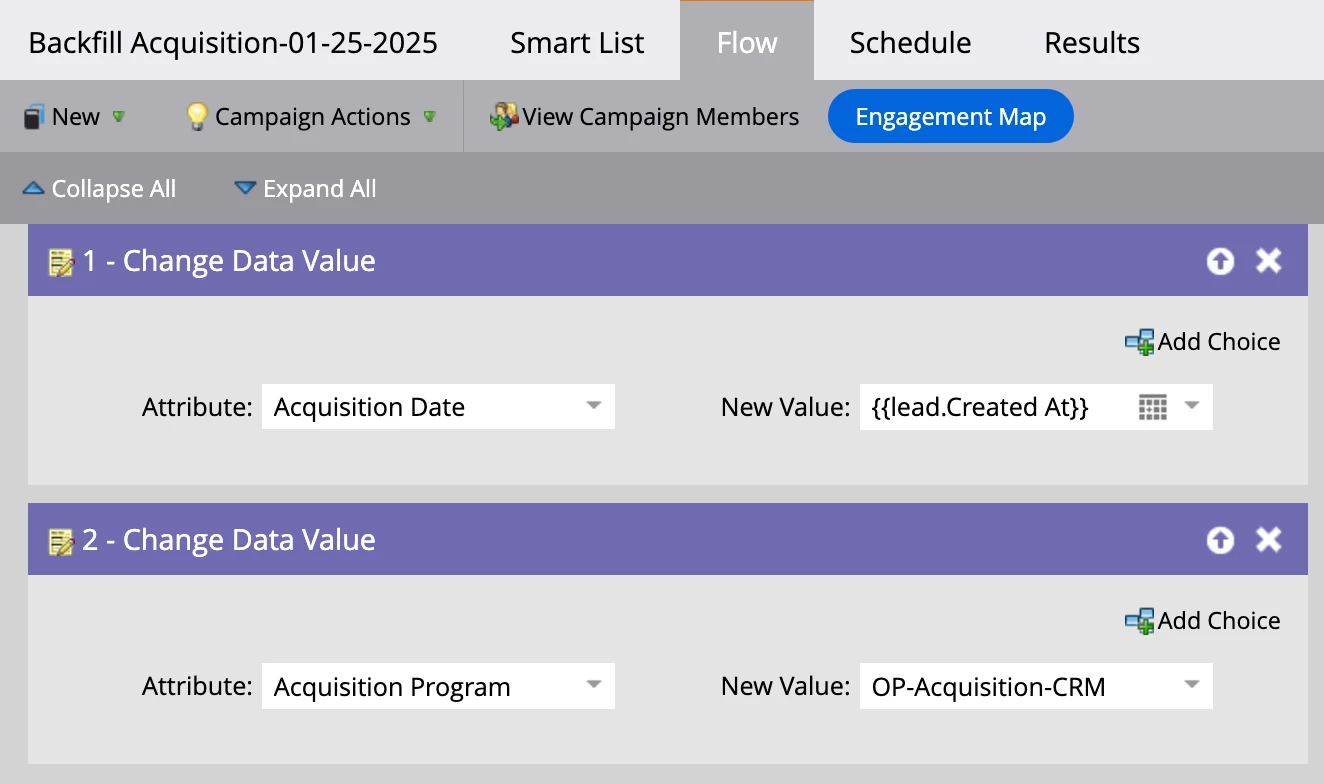1324x784 pixels.
Task: Expand Acquisition Program attribute dropdown
Action: pos(593,686)
